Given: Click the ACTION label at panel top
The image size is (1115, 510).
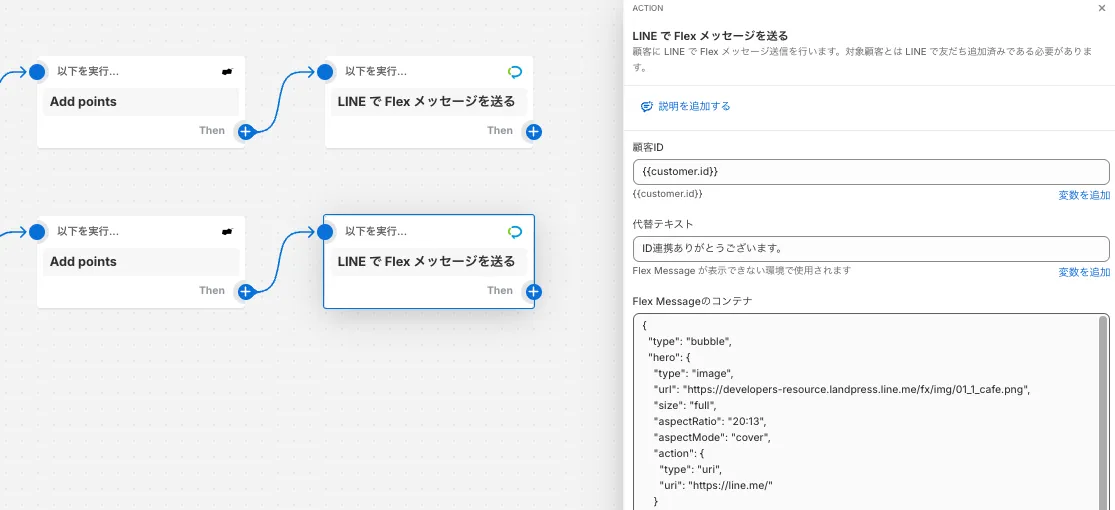Looking at the screenshot, I should [648, 8].
